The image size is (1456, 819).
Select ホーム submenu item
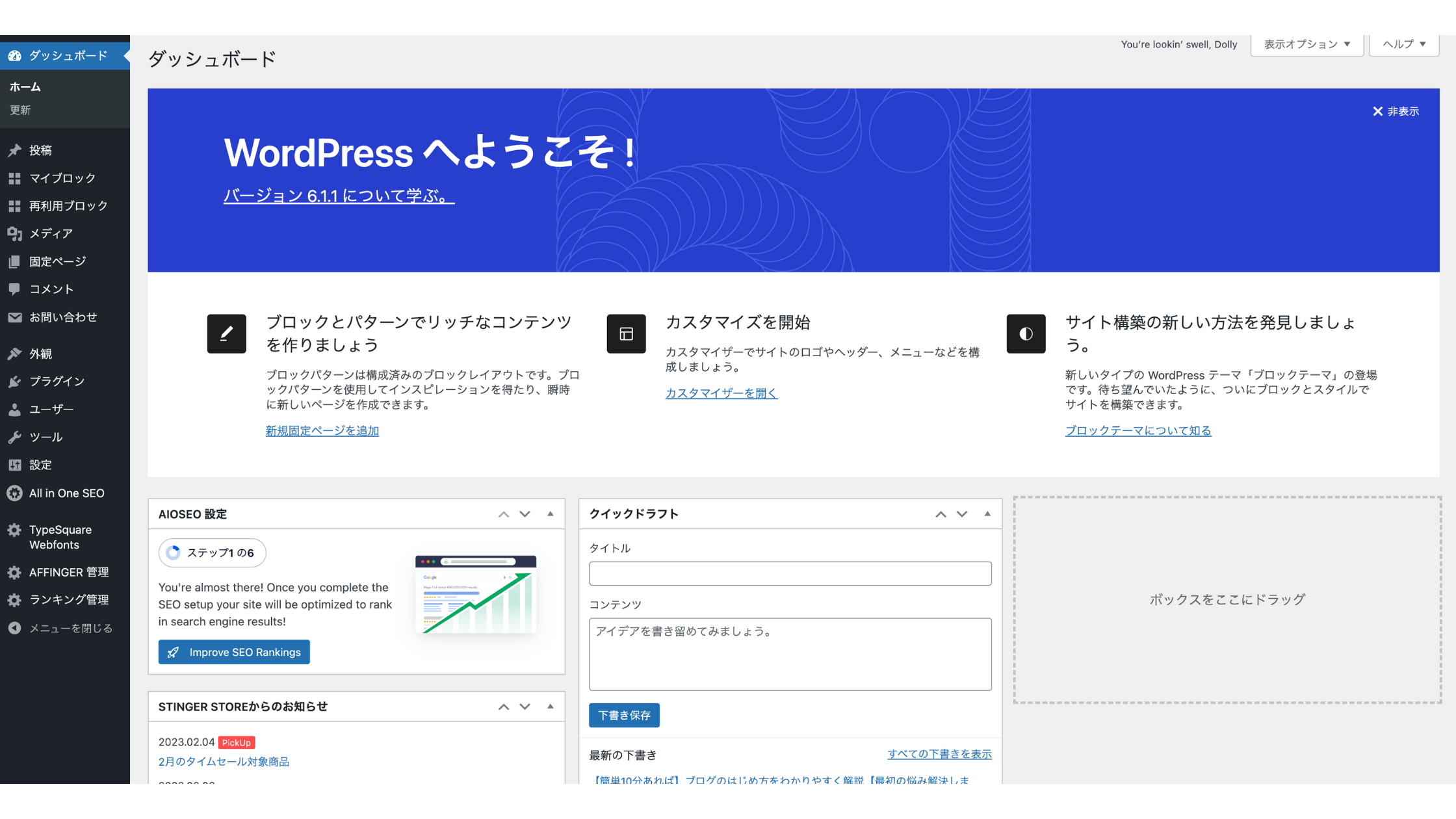tap(25, 87)
